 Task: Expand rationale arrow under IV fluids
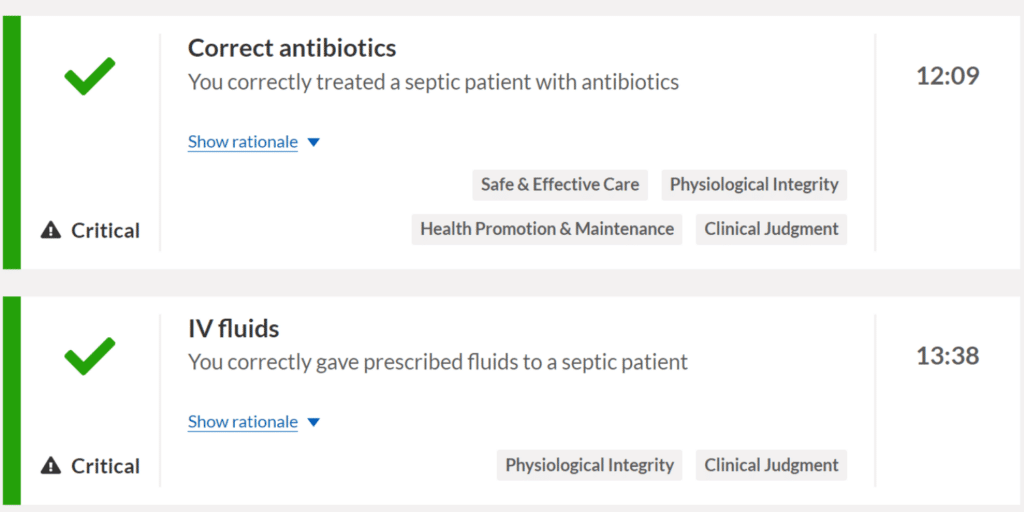click(x=313, y=423)
